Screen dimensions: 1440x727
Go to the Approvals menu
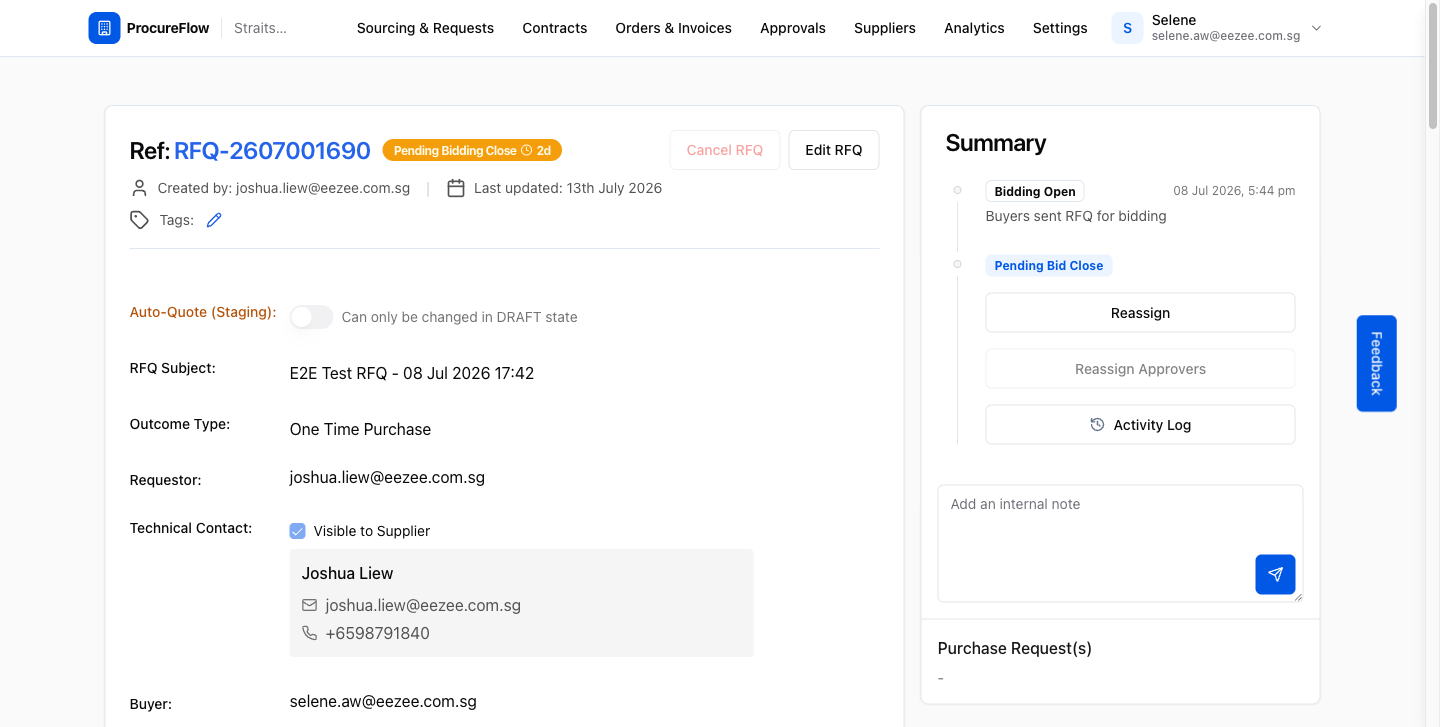(x=793, y=28)
